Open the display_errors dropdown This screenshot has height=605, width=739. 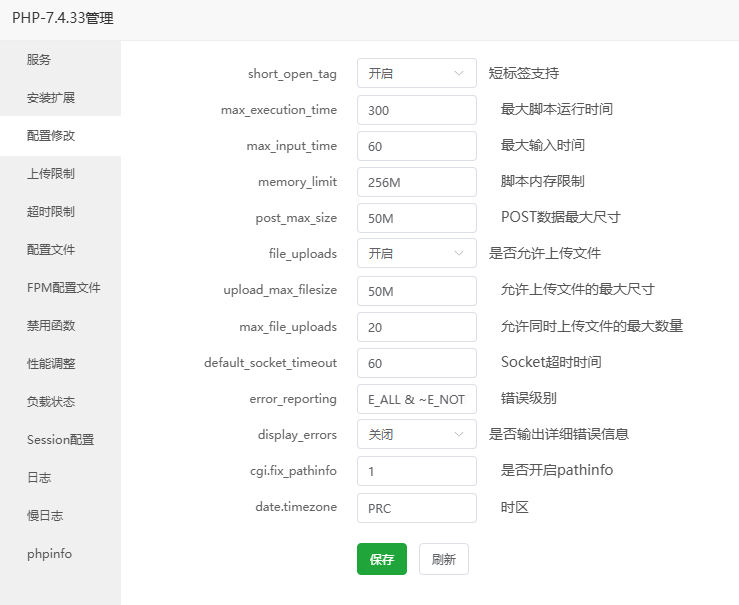coord(416,434)
